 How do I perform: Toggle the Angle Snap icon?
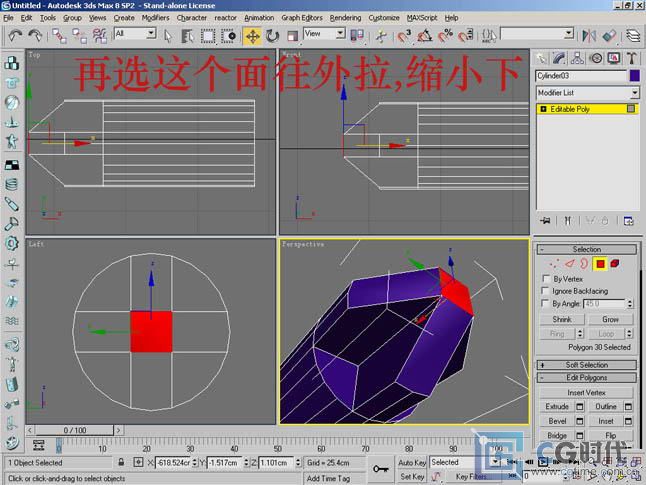(424, 36)
